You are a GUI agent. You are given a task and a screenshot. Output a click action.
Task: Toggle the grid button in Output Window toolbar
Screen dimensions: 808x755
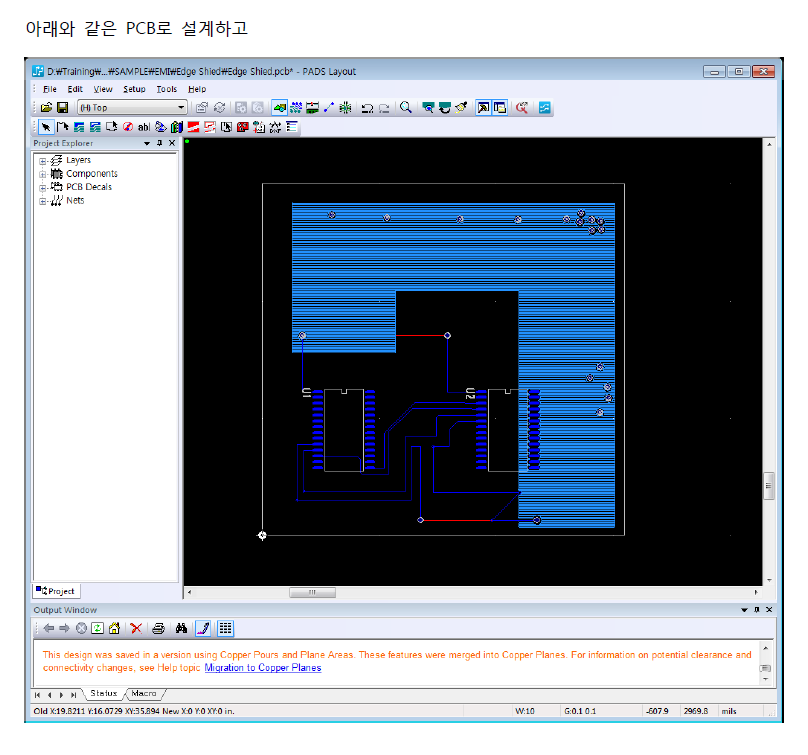[225, 628]
